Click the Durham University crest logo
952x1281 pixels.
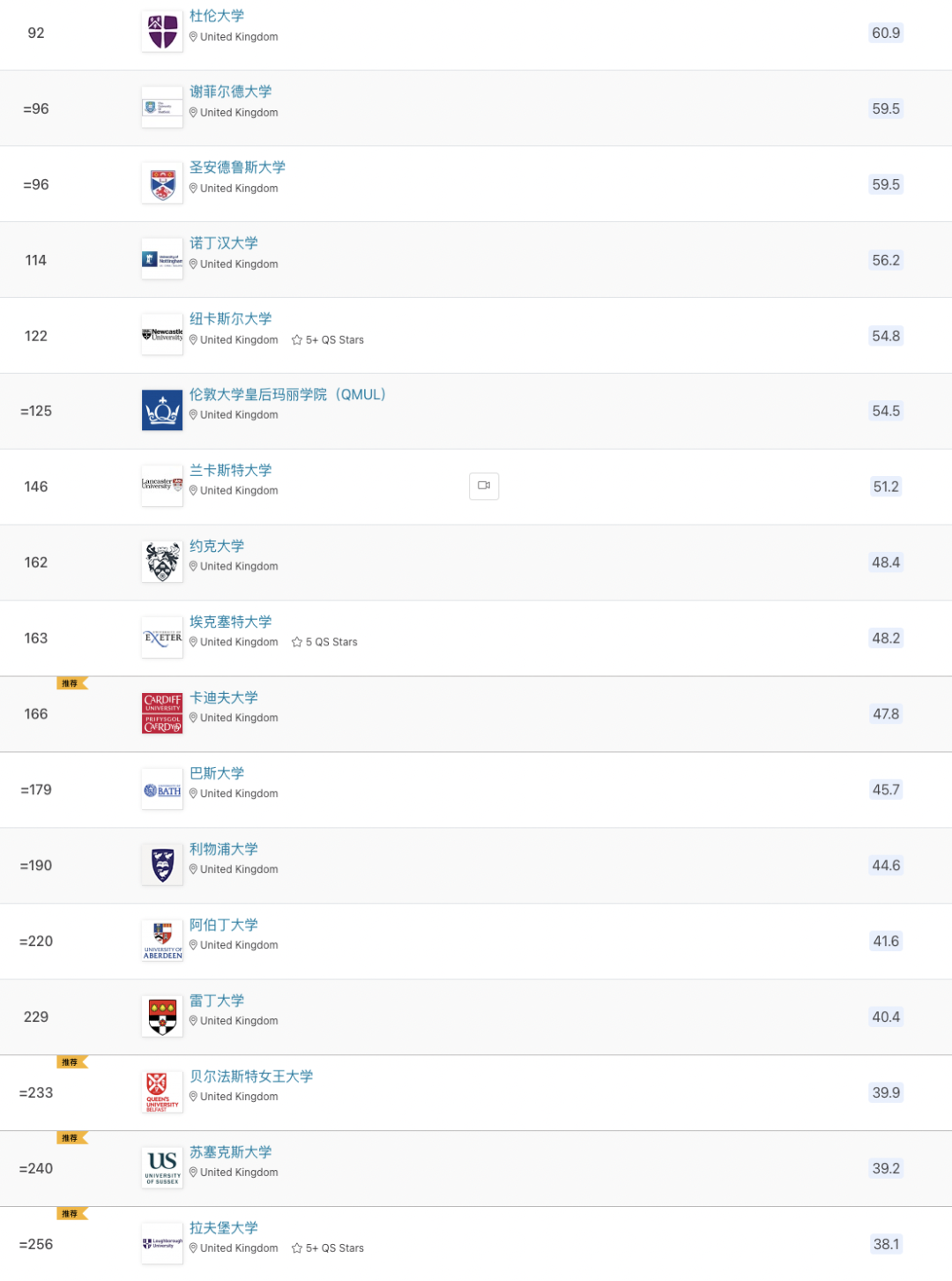coord(162,33)
